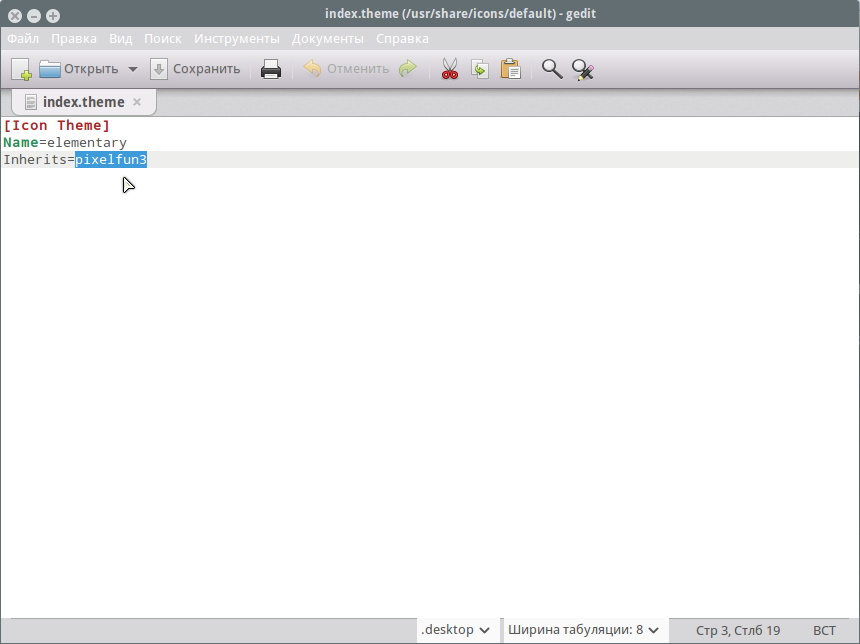The width and height of the screenshot is (860, 644).
Task: Select the index.theme tab
Action: [84, 102]
